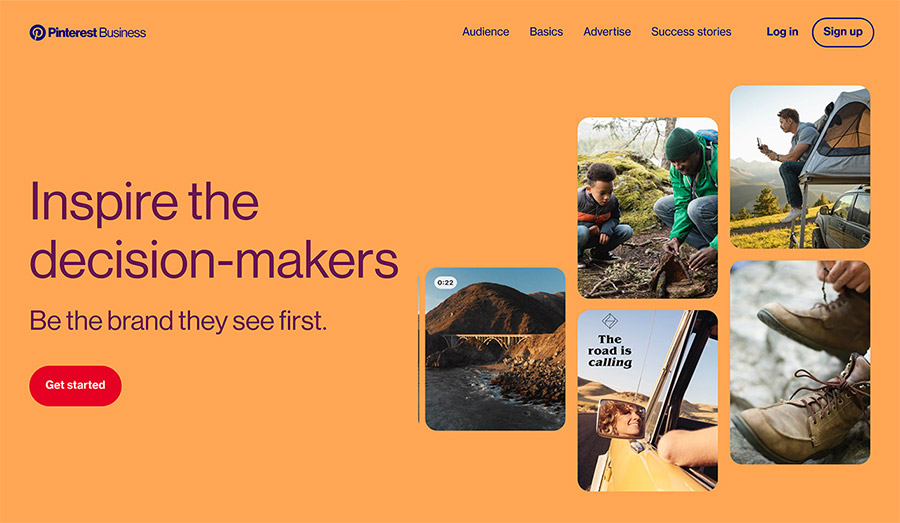The image size is (900, 523).
Task: Go to Success stories
Action: (x=691, y=32)
